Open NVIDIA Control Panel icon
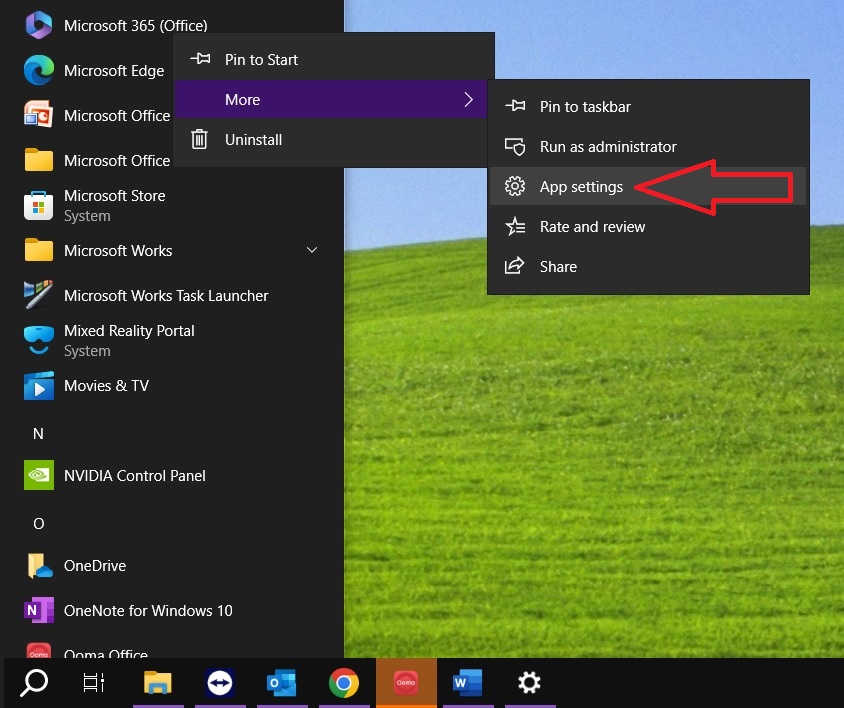The image size is (844, 708). click(39, 475)
